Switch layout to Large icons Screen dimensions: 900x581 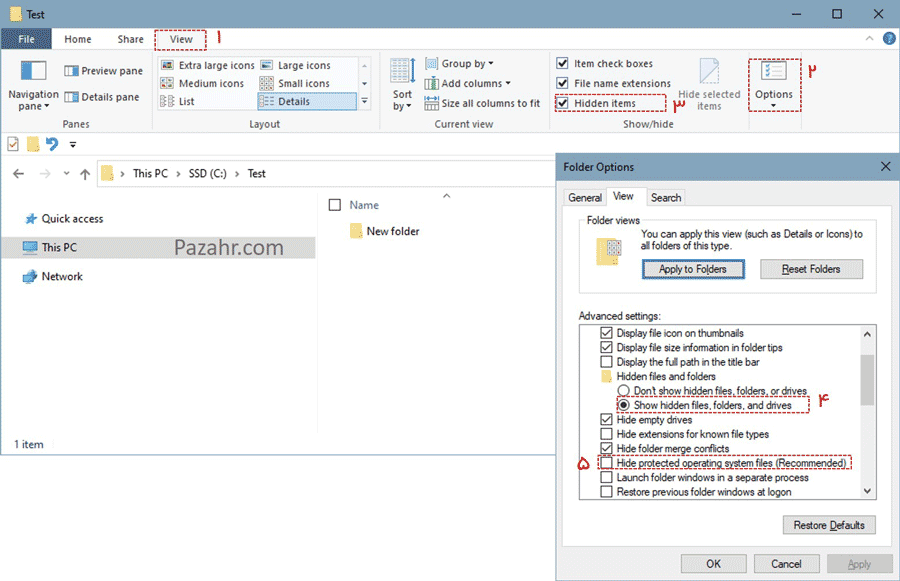pos(296,65)
